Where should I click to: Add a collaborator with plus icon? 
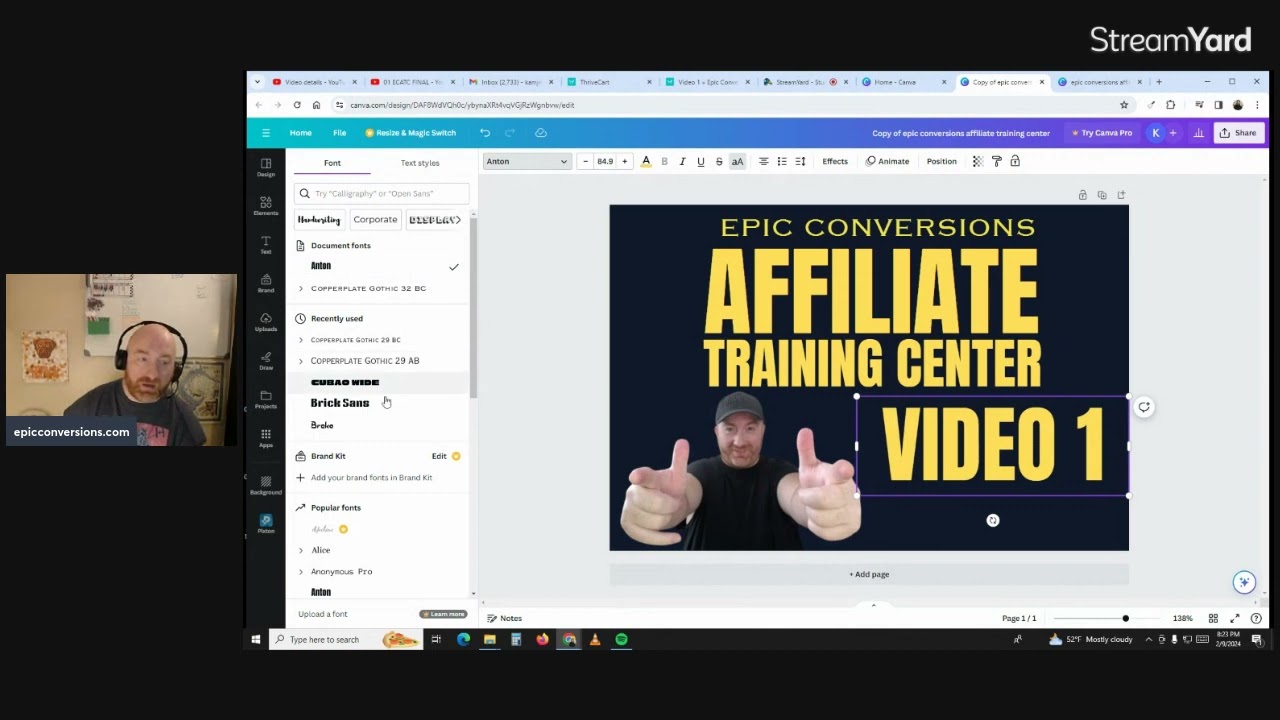[1173, 133]
